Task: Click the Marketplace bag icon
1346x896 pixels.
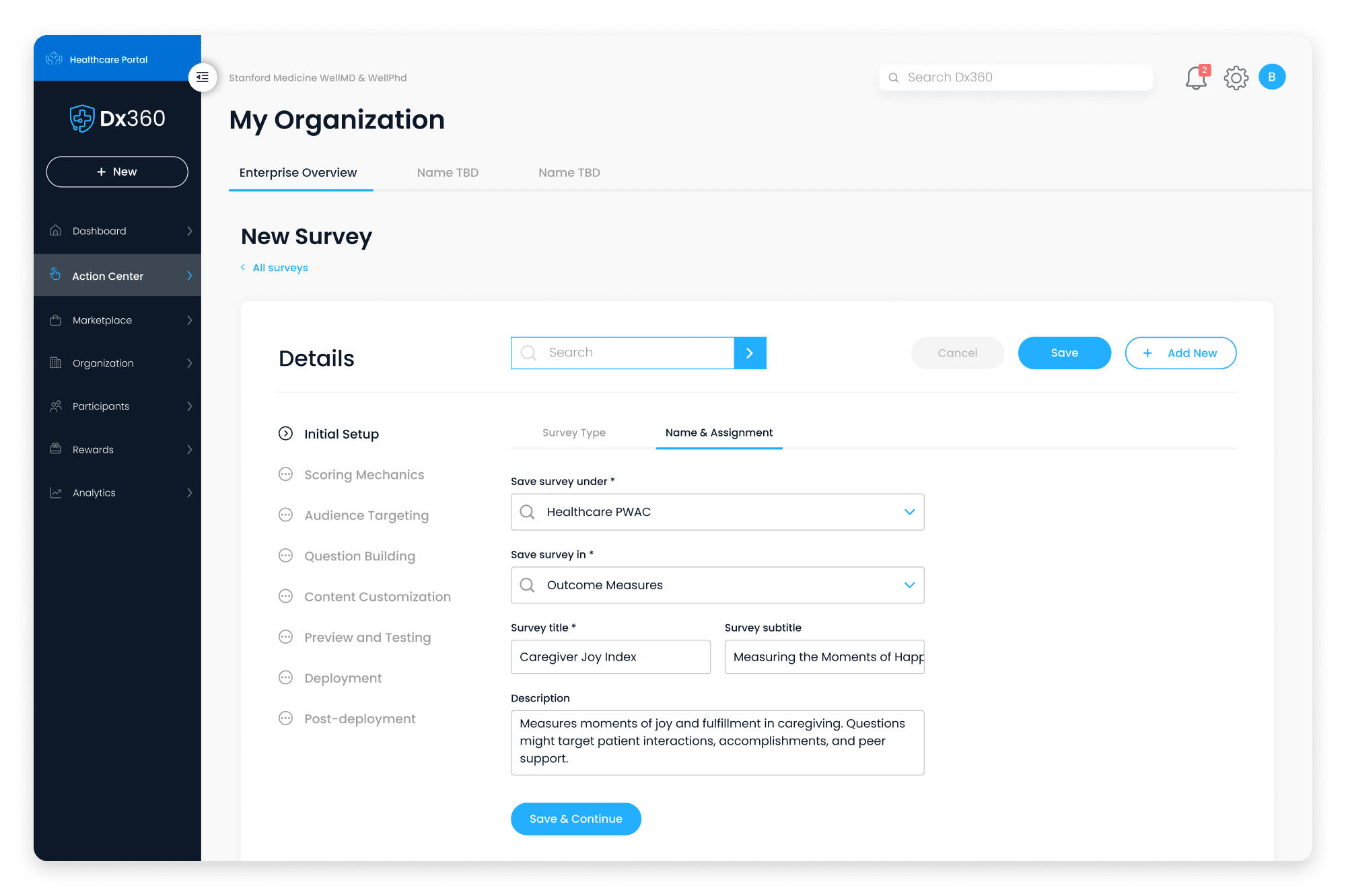Action: 56,320
